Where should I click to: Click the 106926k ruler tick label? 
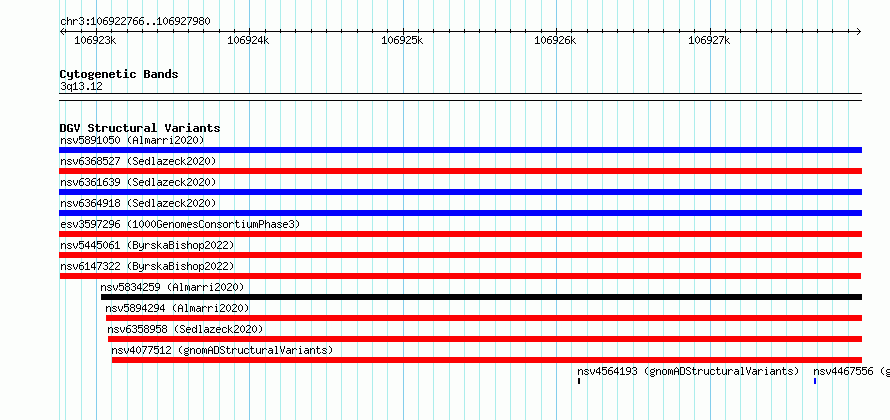point(556,40)
